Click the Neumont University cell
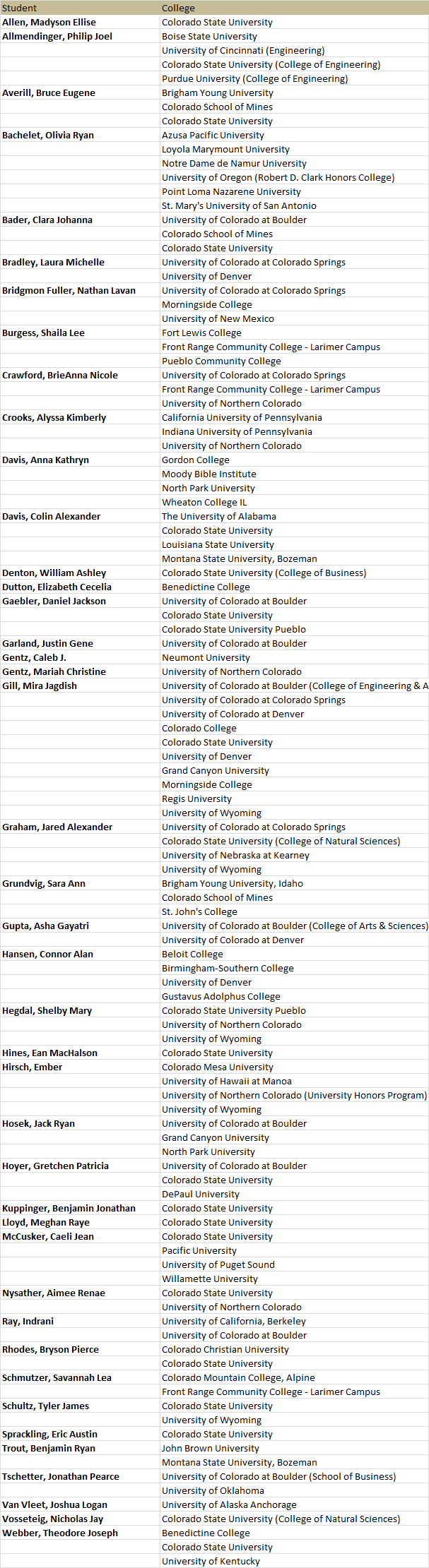This screenshot has height=1568, width=429. point(206,657)
